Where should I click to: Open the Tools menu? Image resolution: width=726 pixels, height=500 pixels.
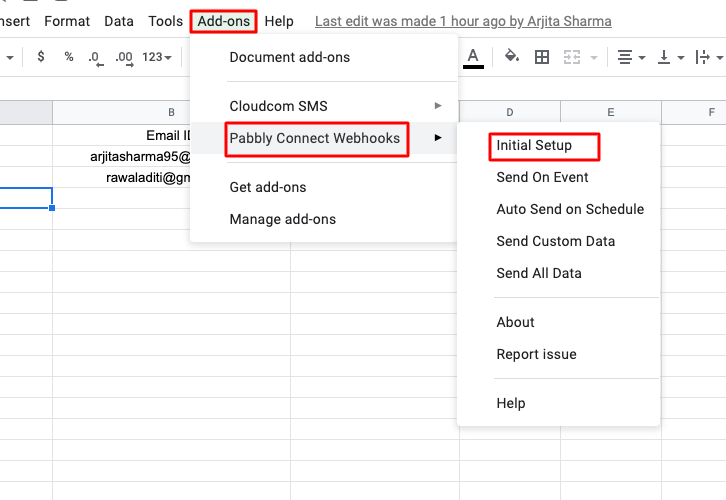pos(165,21)
